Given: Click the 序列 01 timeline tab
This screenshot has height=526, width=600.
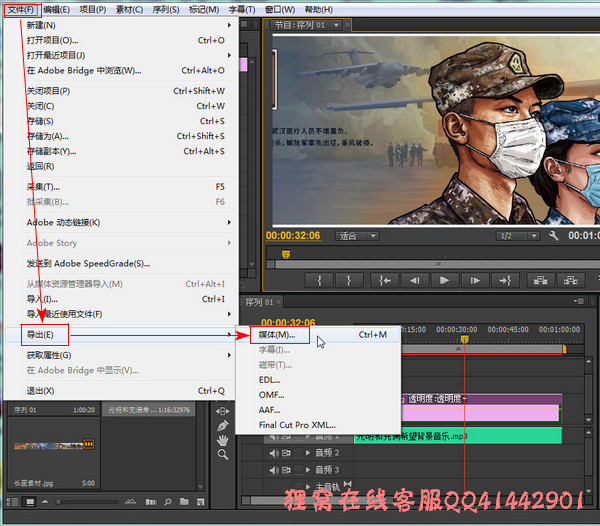Looking at the screenshot, I should click(259, 302).
